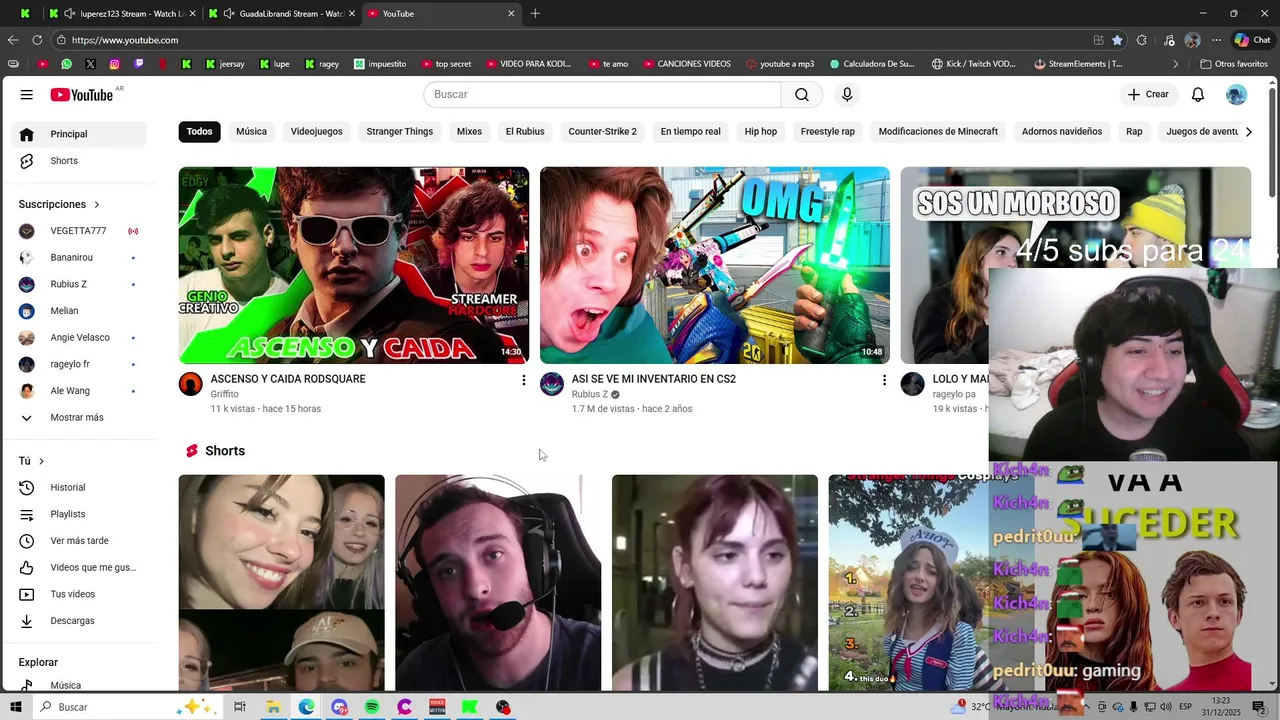
Task: Open options for ASCENSO Y CAIDA video
Action: (x=523, y=380)
